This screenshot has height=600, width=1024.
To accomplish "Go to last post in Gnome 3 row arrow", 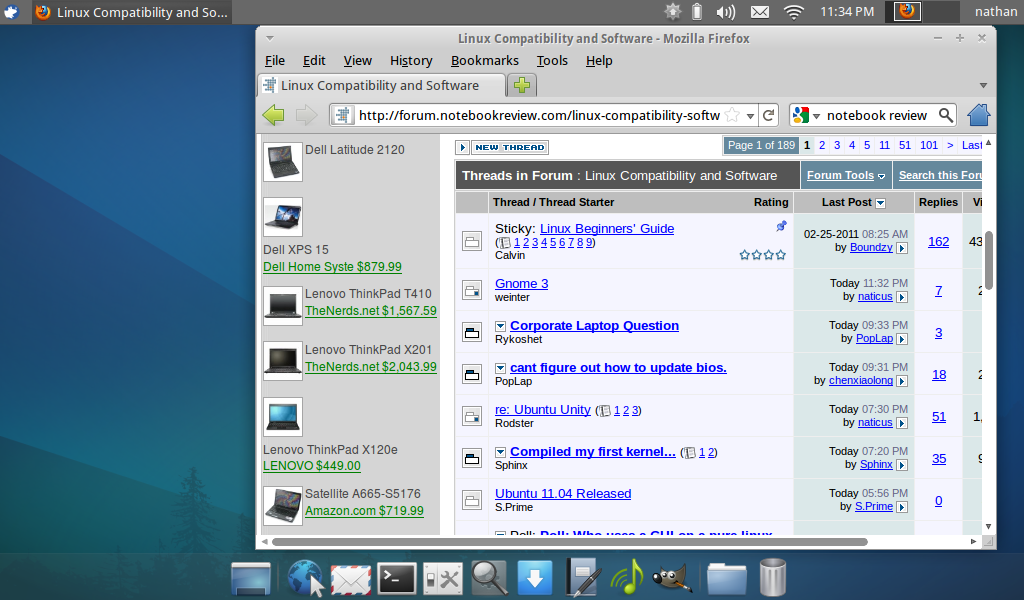I will [x=902, y=297].
